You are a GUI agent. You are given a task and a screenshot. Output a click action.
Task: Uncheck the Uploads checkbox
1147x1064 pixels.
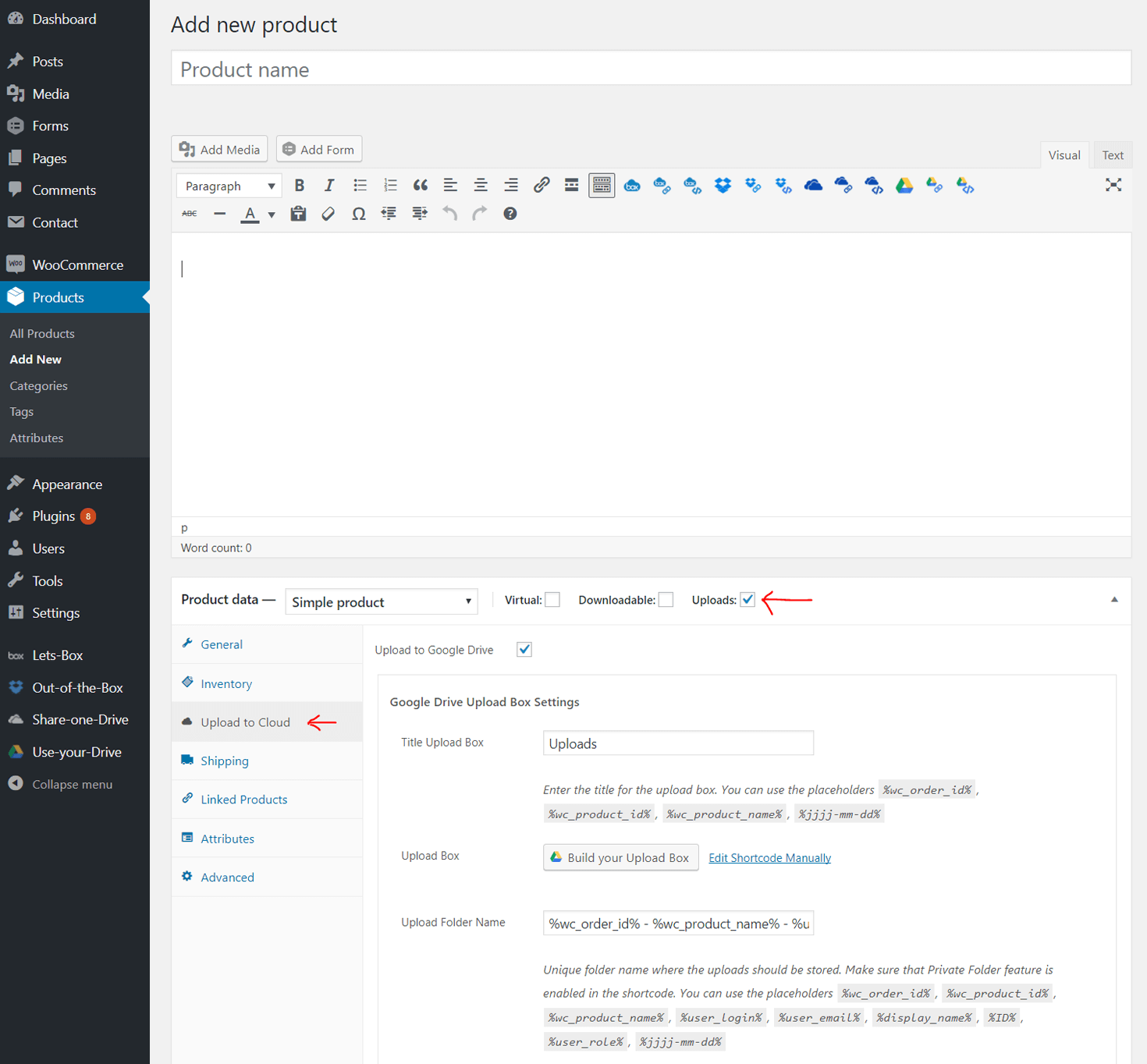(748, 600)
